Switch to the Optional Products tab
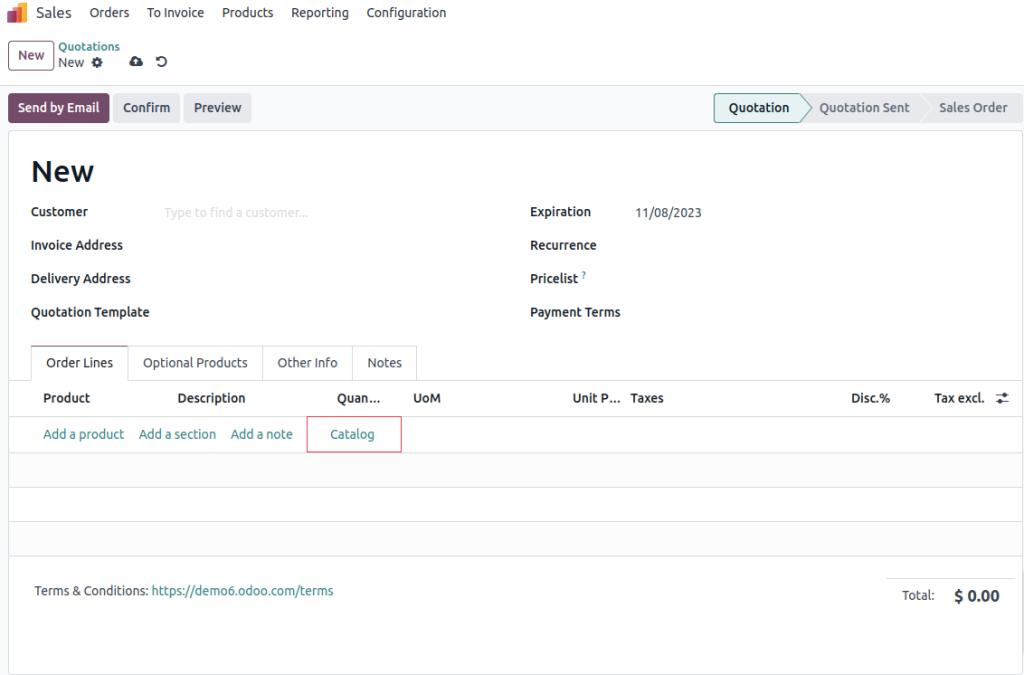The width and height of the screenshot is (1024, 675). pos(194,362)
